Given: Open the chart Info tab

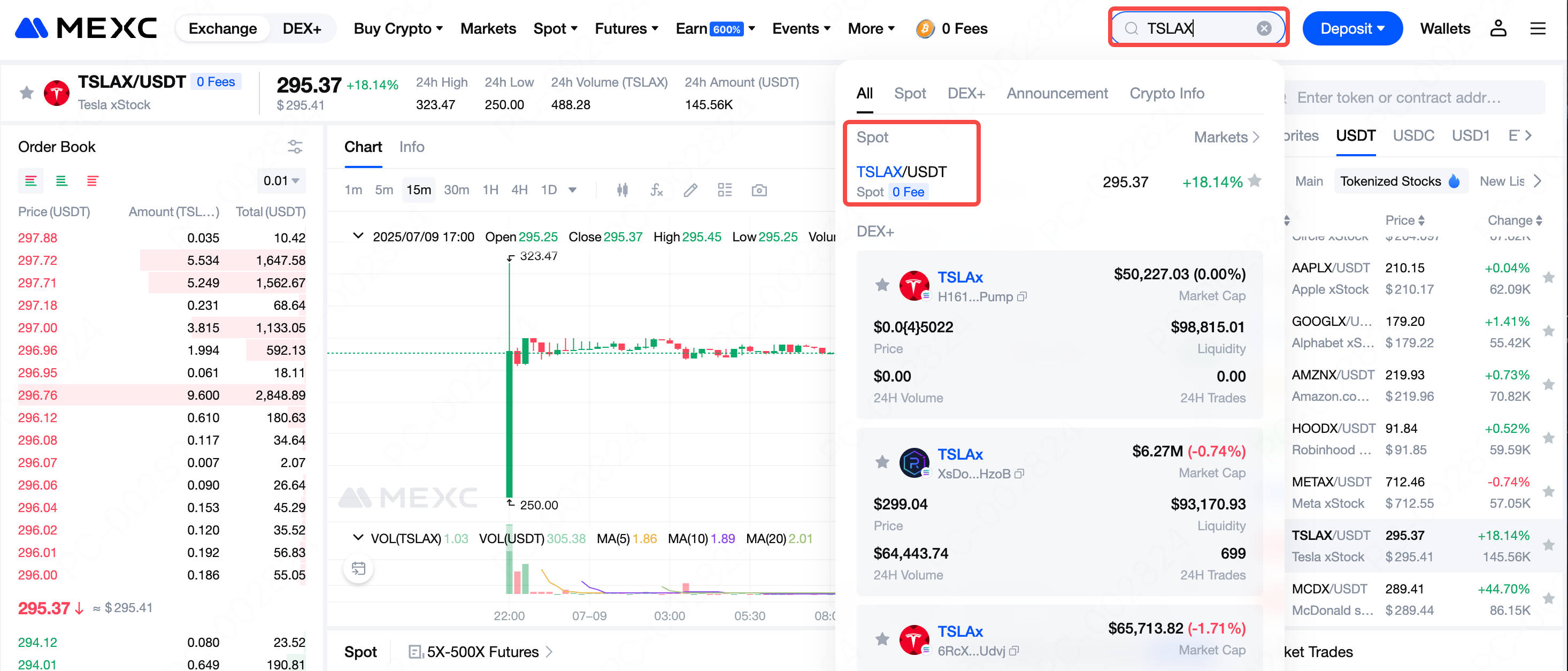Looking at the screenshot, I should [411, 147].
